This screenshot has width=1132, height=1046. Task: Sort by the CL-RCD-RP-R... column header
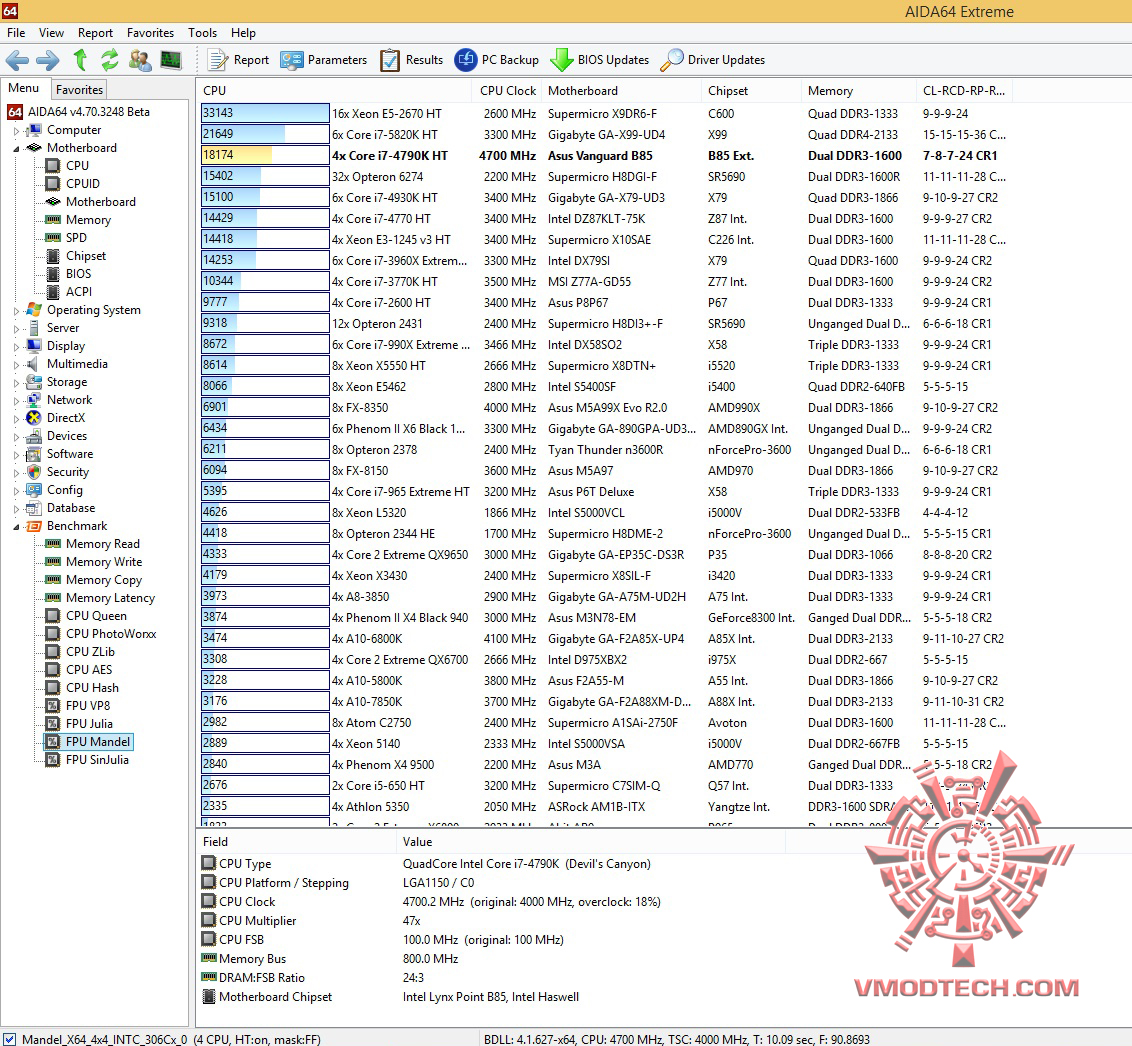coord(964,91)
